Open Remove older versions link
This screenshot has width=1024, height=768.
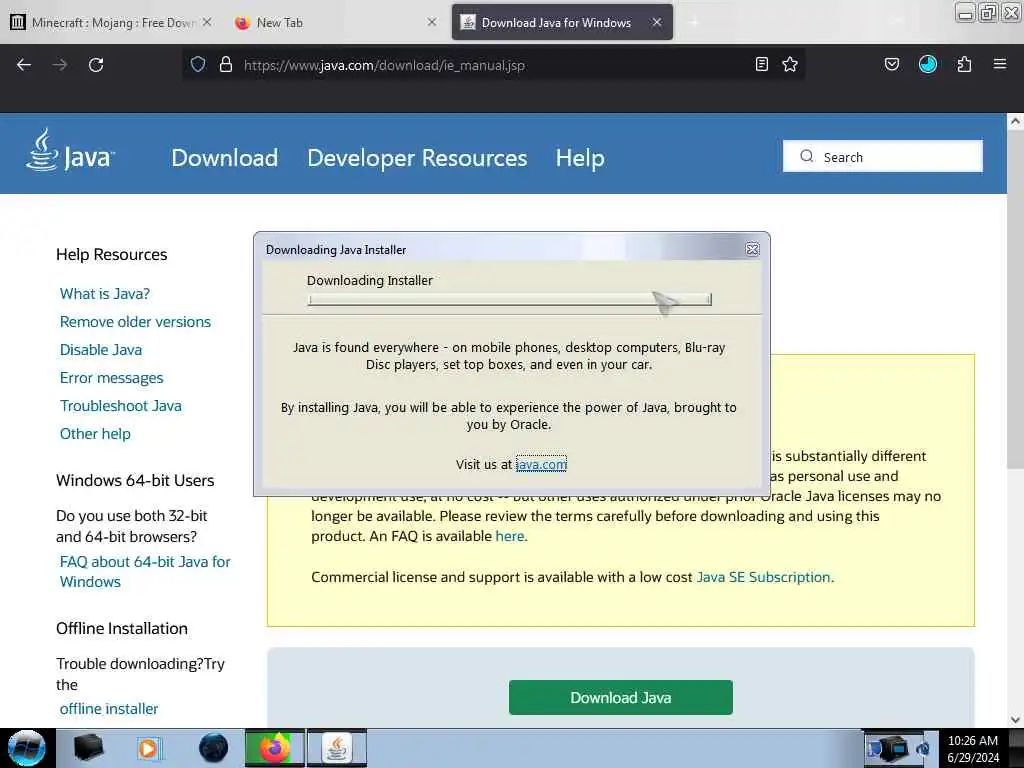point(135,322)
